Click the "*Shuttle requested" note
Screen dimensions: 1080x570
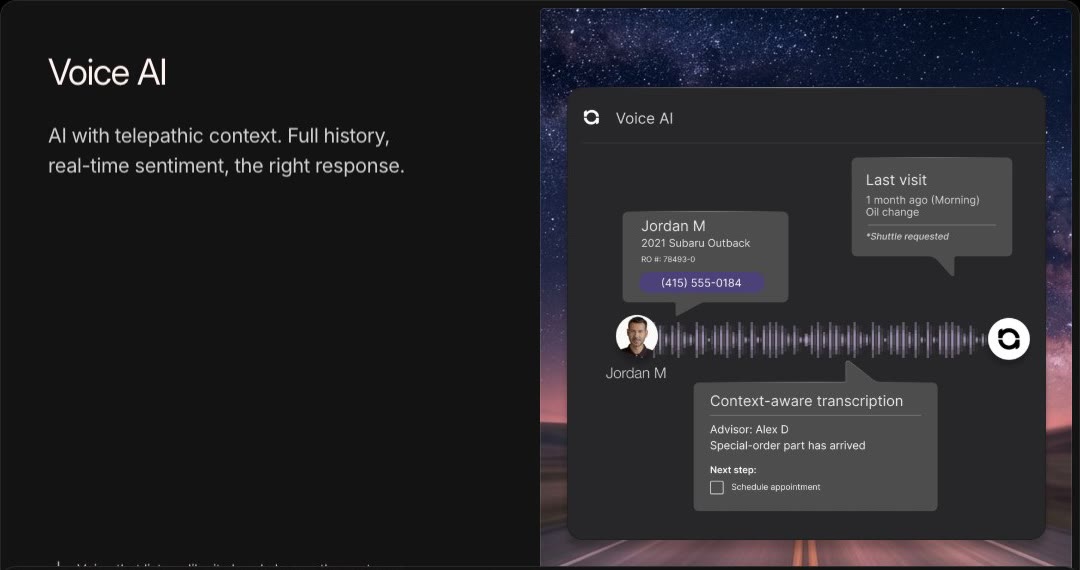pyautogui.click(x=907, y=236)
